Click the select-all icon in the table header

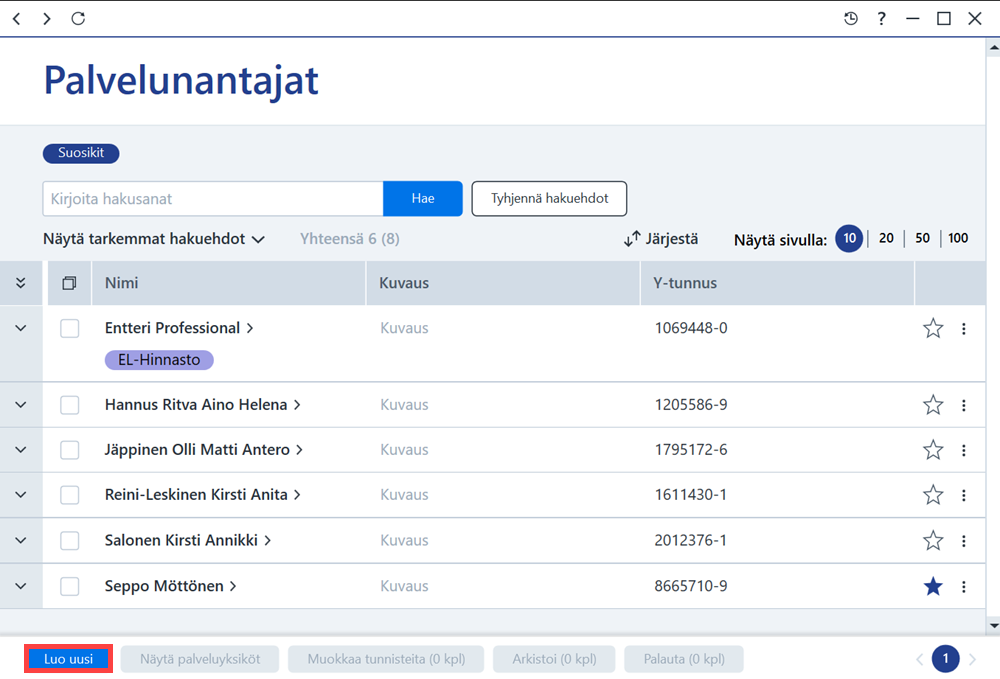tap(70, 283)
